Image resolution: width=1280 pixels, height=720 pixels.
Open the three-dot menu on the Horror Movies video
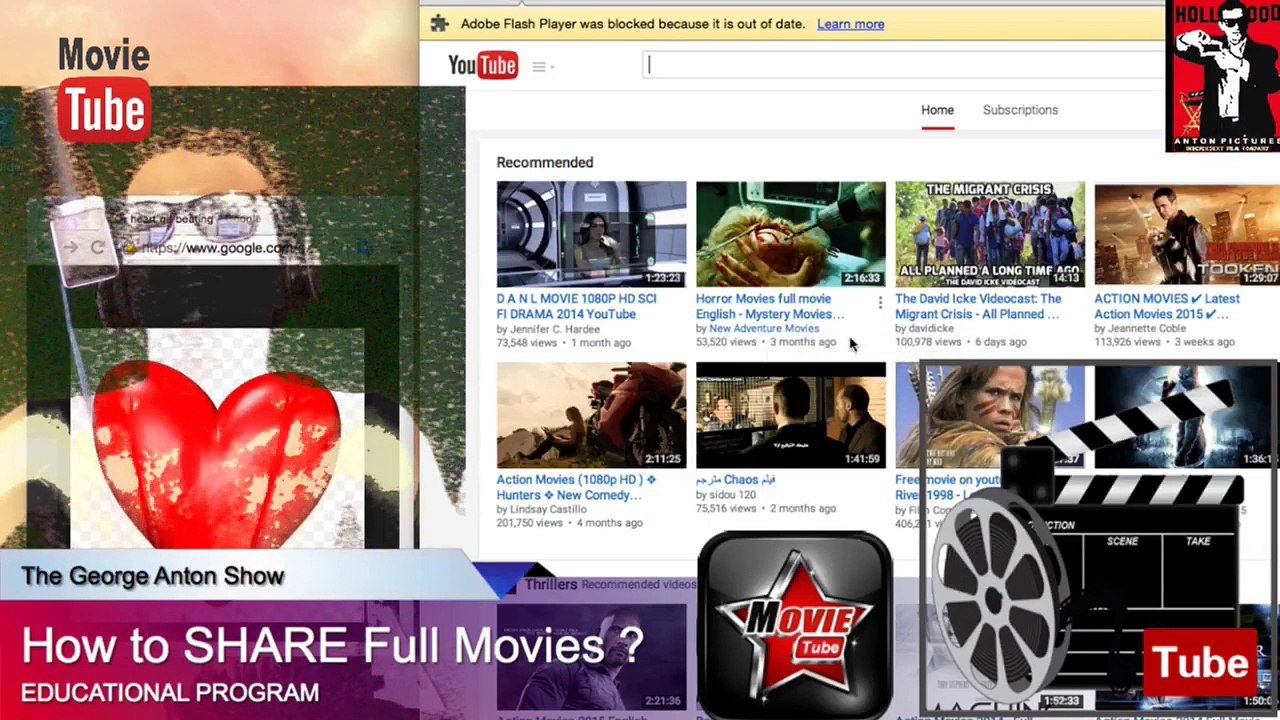880,301
